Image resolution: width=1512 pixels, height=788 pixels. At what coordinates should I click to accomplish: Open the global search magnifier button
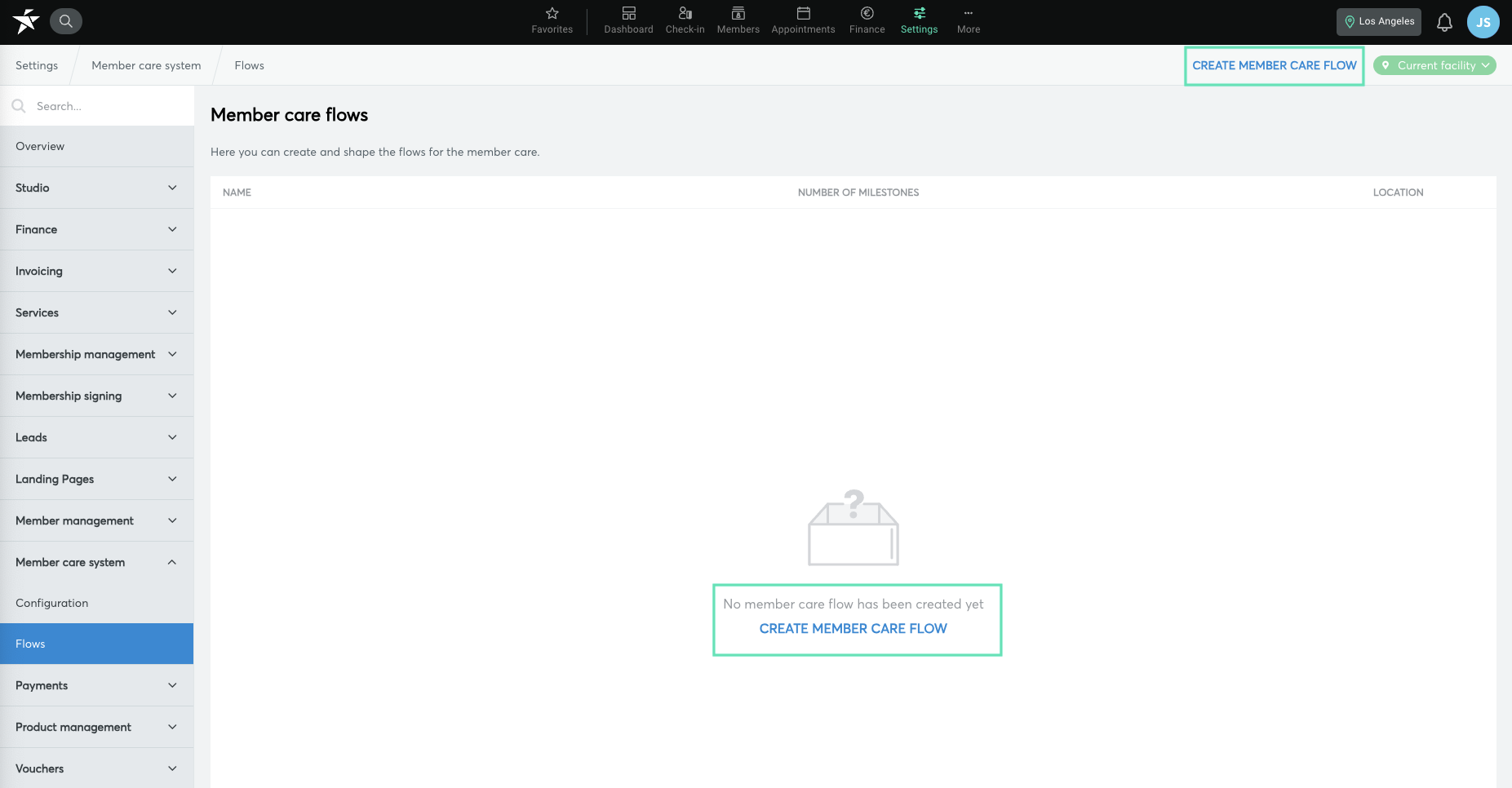coord(66,21)
